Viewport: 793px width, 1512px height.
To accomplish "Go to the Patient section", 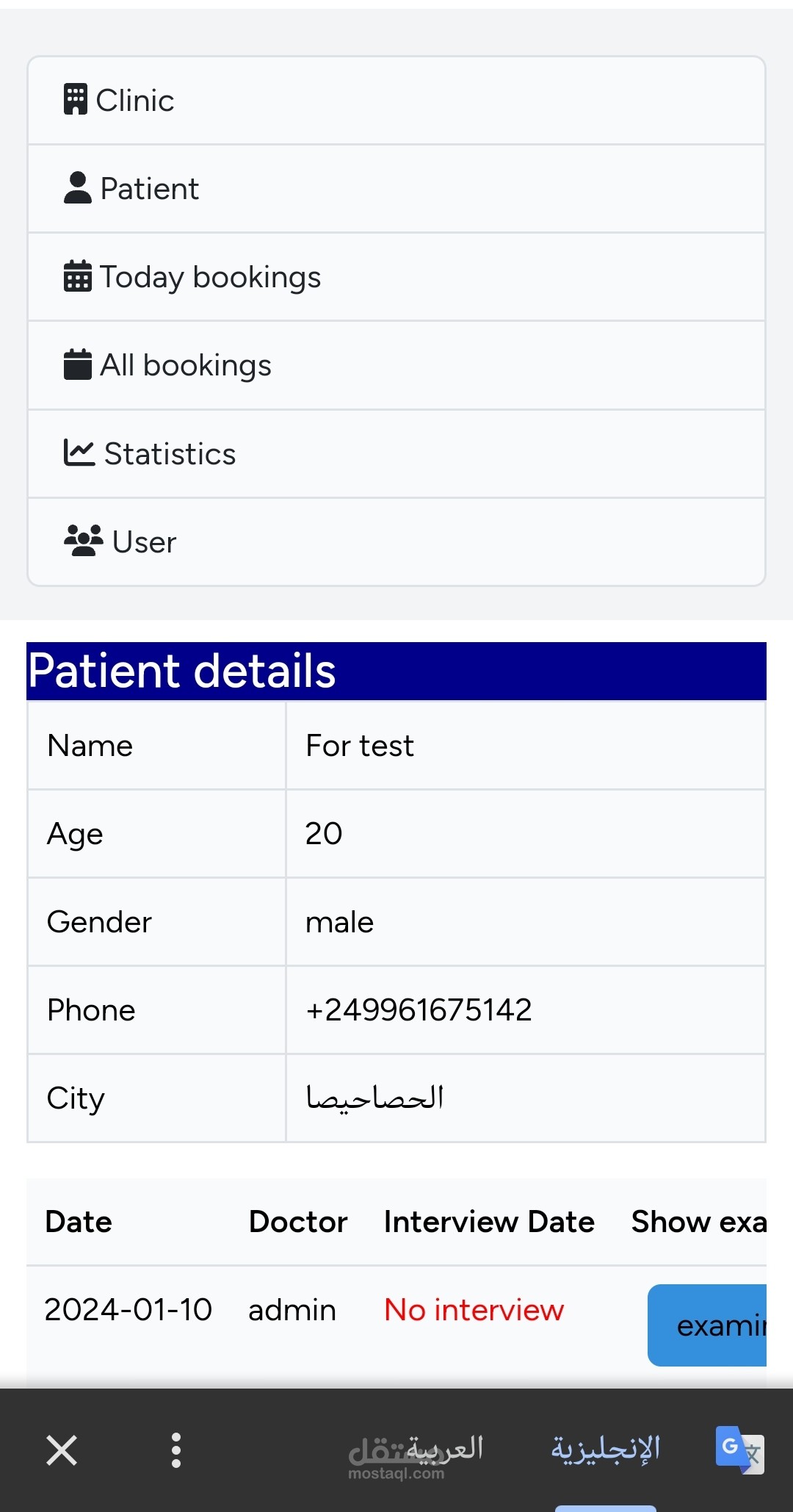I will click(396, 189).
